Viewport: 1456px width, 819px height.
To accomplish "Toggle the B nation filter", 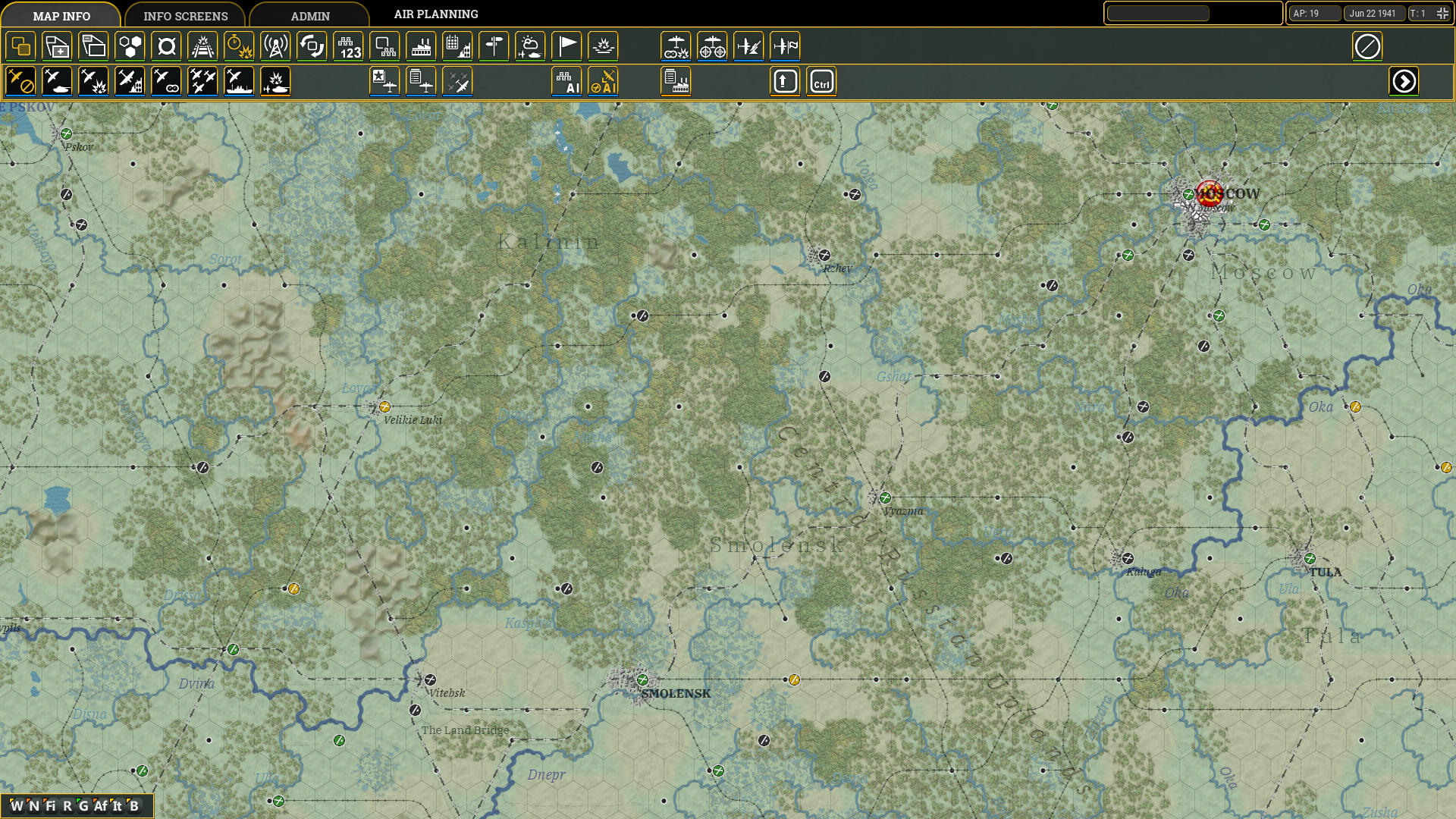I will [134, 806].
